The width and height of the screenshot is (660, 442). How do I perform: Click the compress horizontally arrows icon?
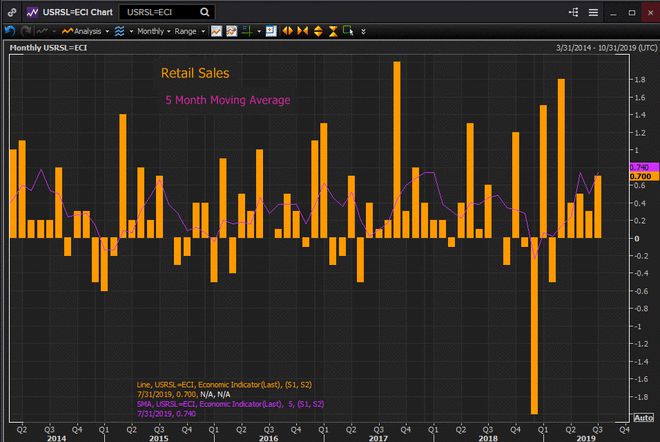(303, 31)
